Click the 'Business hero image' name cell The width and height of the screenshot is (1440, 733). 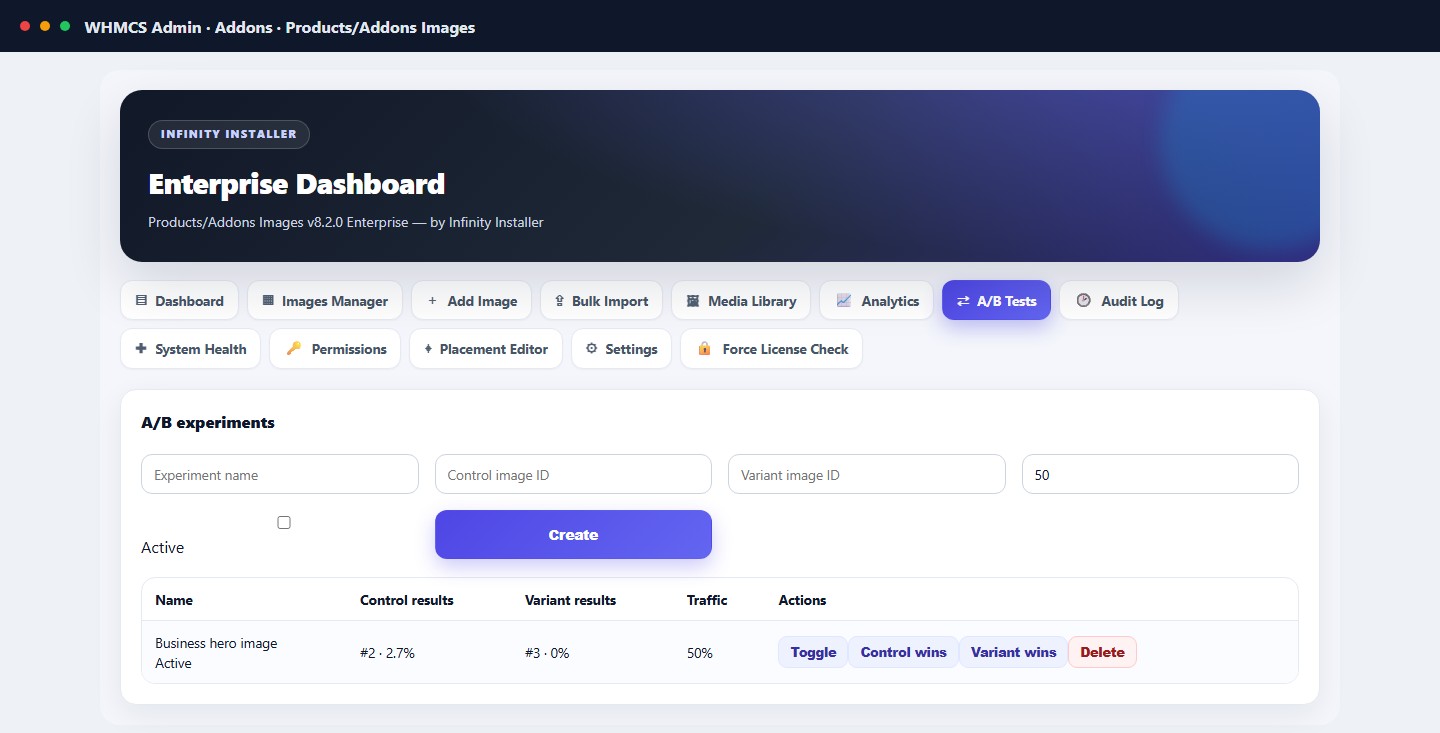click(x=216, y=643)
